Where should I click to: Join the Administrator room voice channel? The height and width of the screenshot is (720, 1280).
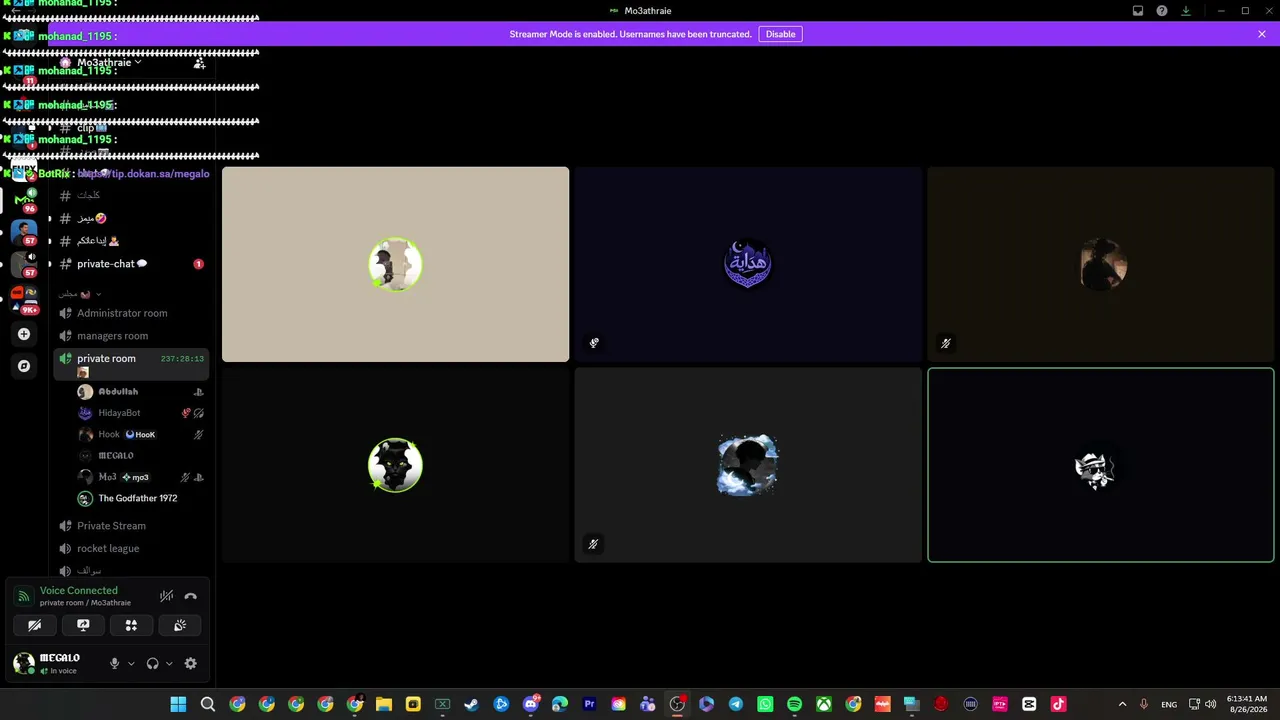point(131,313)
